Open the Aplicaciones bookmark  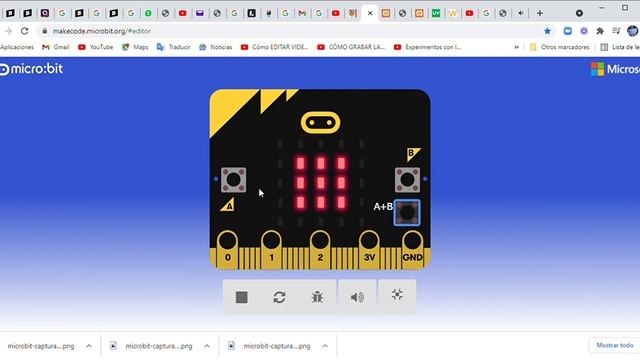[17, 47]
